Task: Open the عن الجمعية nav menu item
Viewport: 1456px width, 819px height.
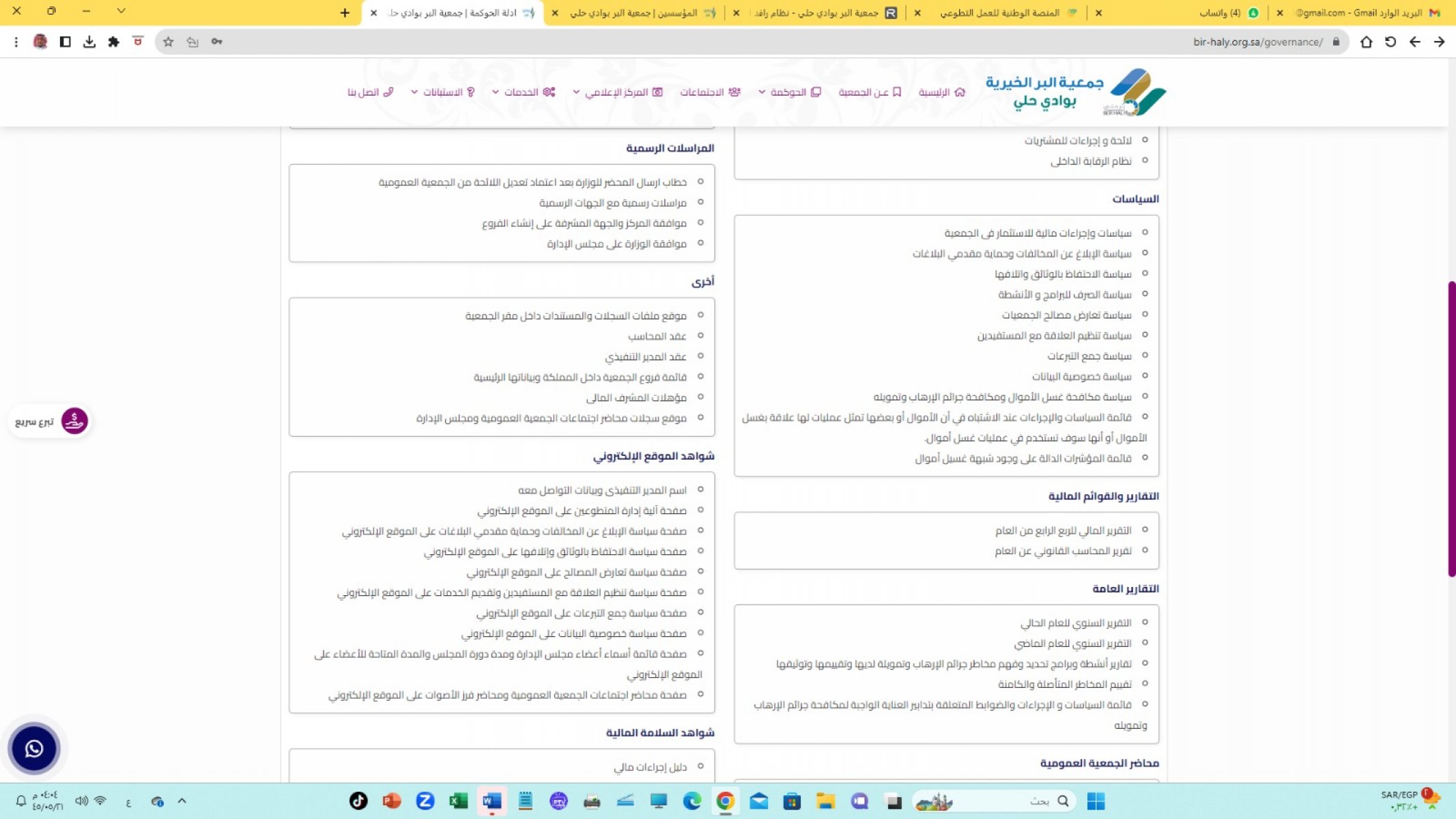Action: (x=870, y=92)
